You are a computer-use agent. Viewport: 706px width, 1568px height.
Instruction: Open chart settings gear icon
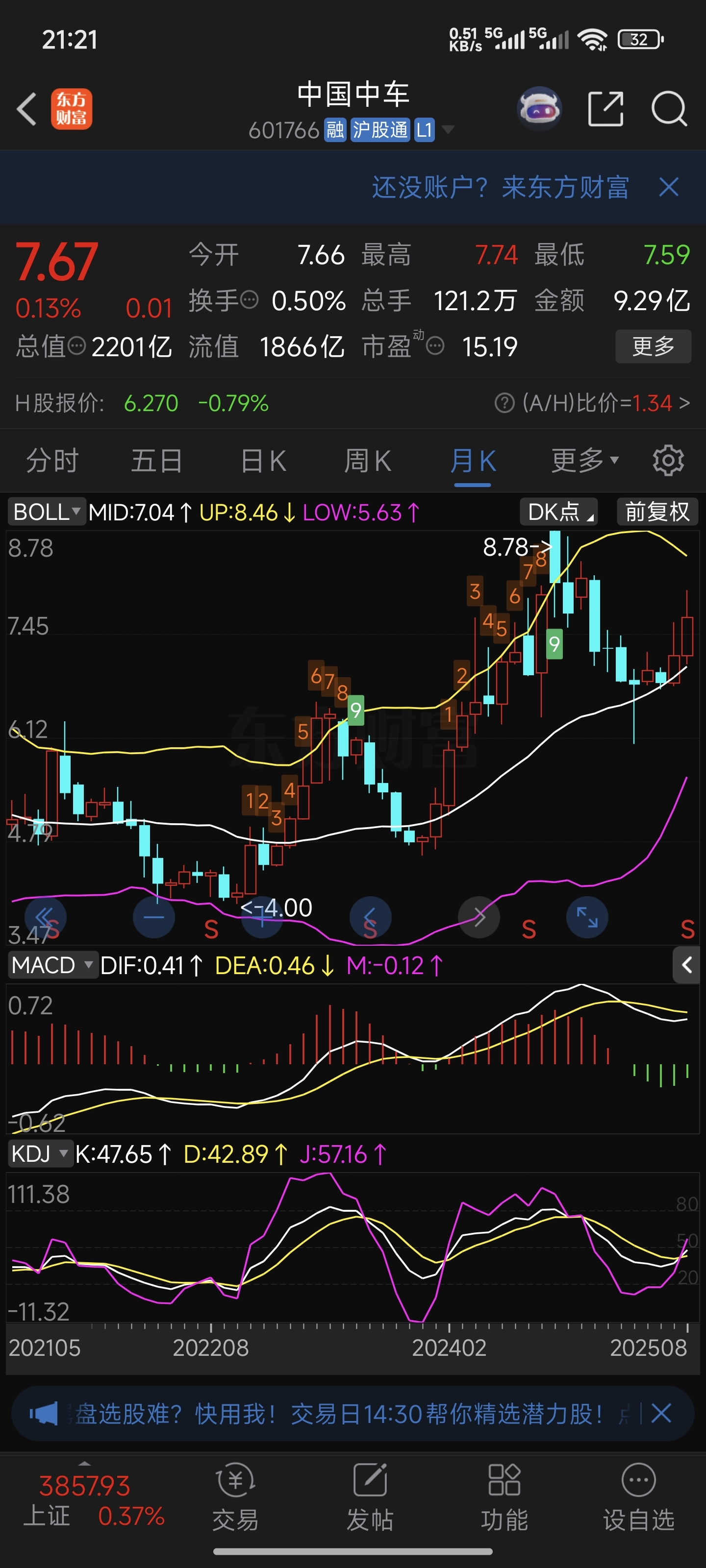668,460
